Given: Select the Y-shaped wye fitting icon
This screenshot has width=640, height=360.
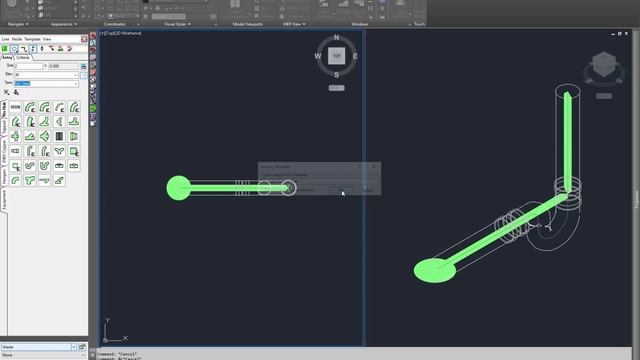Looking at the screenshot, I should 59,151.
